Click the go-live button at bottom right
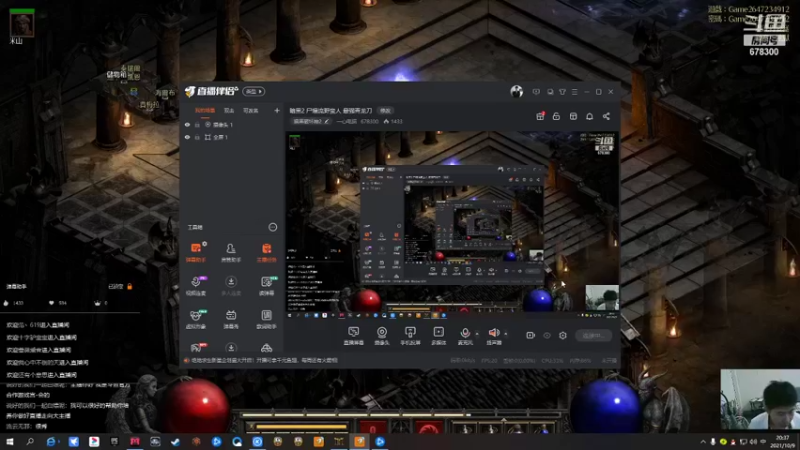The width and height of the screenshot is (800, 450). (593, 335)
